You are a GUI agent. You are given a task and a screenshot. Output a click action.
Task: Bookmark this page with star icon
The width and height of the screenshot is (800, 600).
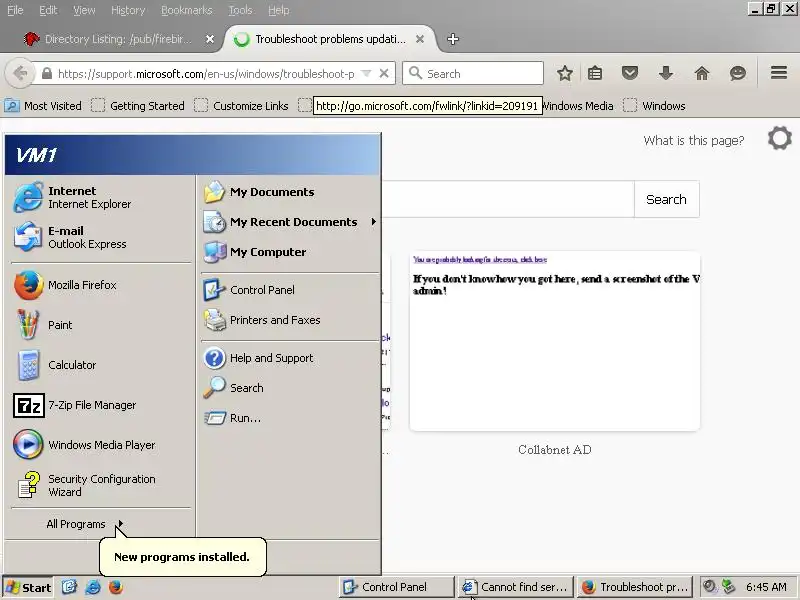tap(564, 73)
